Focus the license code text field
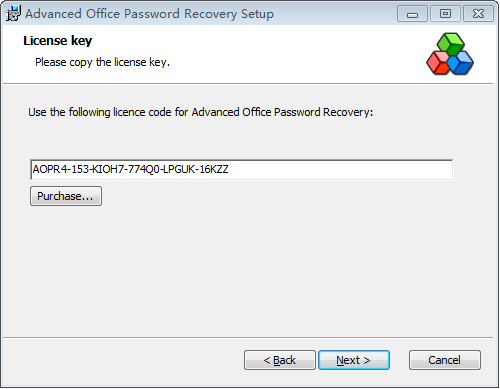The height and width of the screenshot is (389, 500). click(x=242, y=170)
